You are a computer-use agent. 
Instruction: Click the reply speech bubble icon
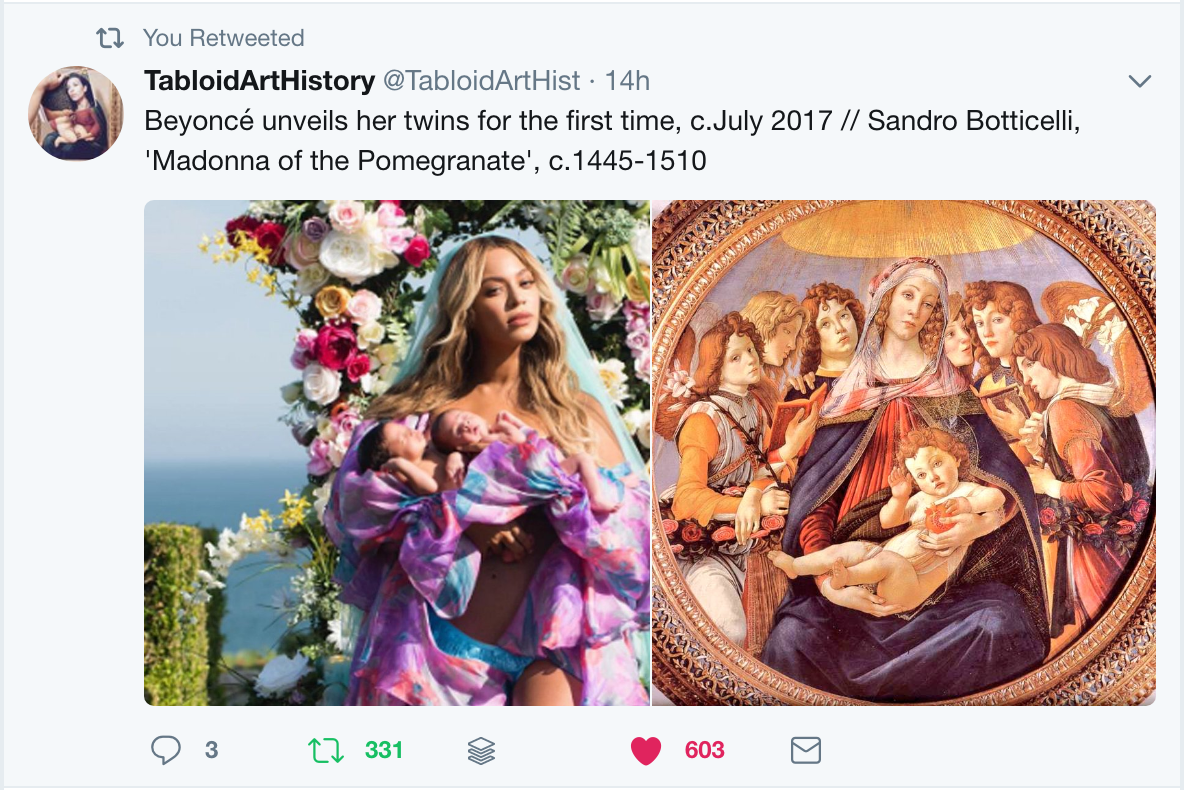pyautogui.click(x=165, y=750)
